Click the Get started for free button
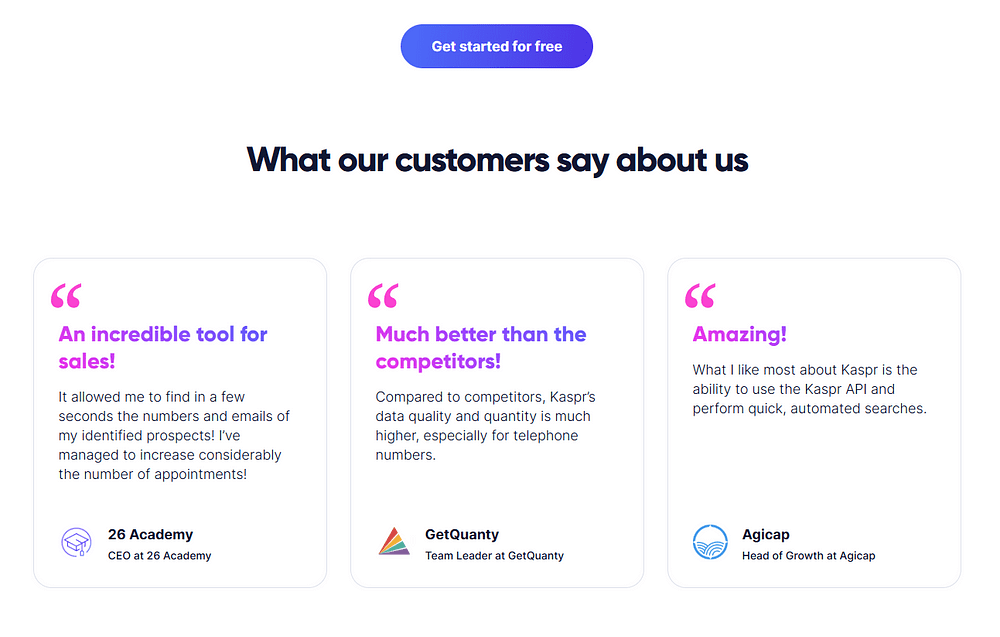Image resolution: width=1000 pixels, height=637 pixels. click(496, 47)
